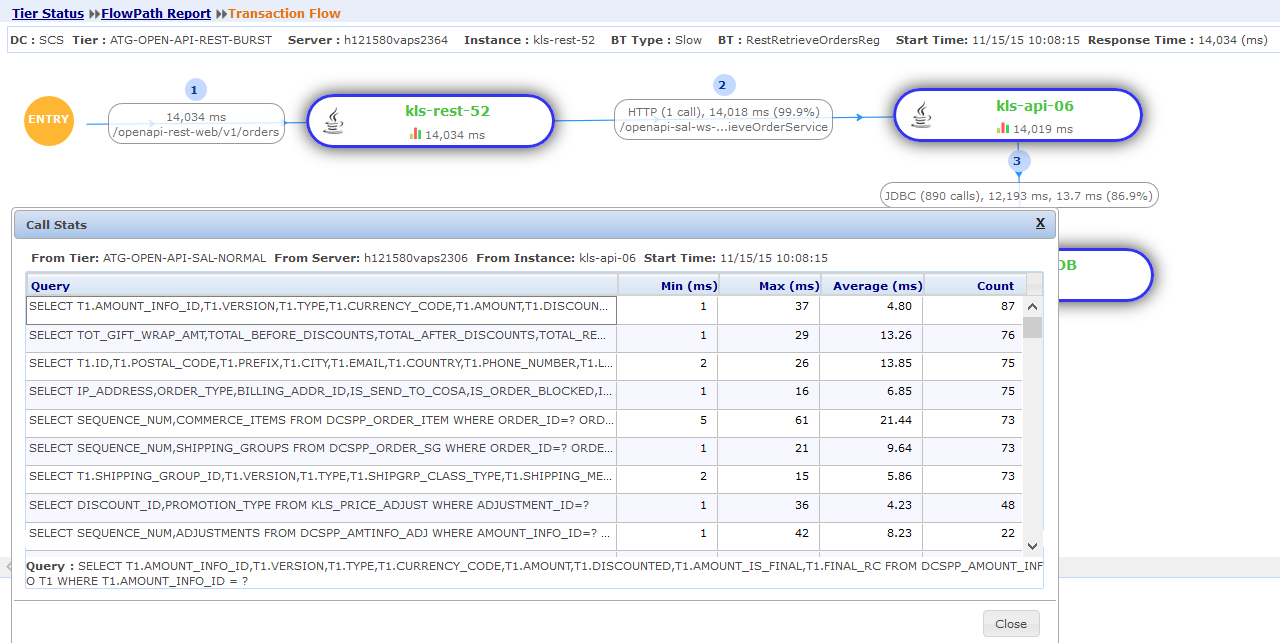Image resolution: width=1280 pixels, height=643 pixels.
Task: Click the step 2 sequence badge
Action: coord(724,85)
